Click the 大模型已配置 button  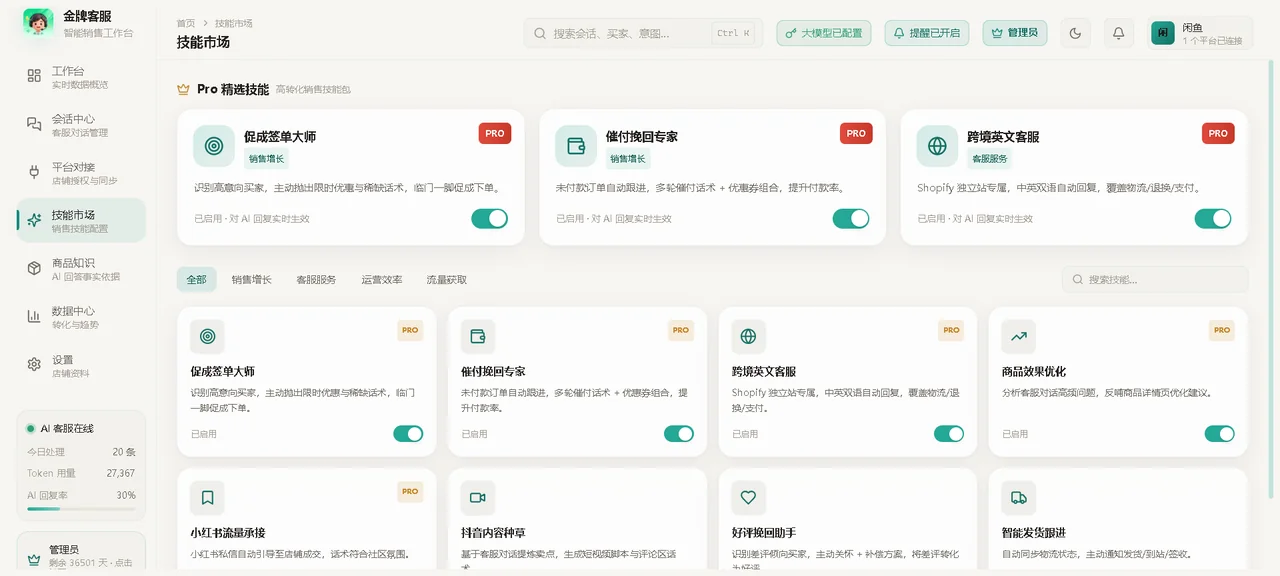[x=824, y=33]
